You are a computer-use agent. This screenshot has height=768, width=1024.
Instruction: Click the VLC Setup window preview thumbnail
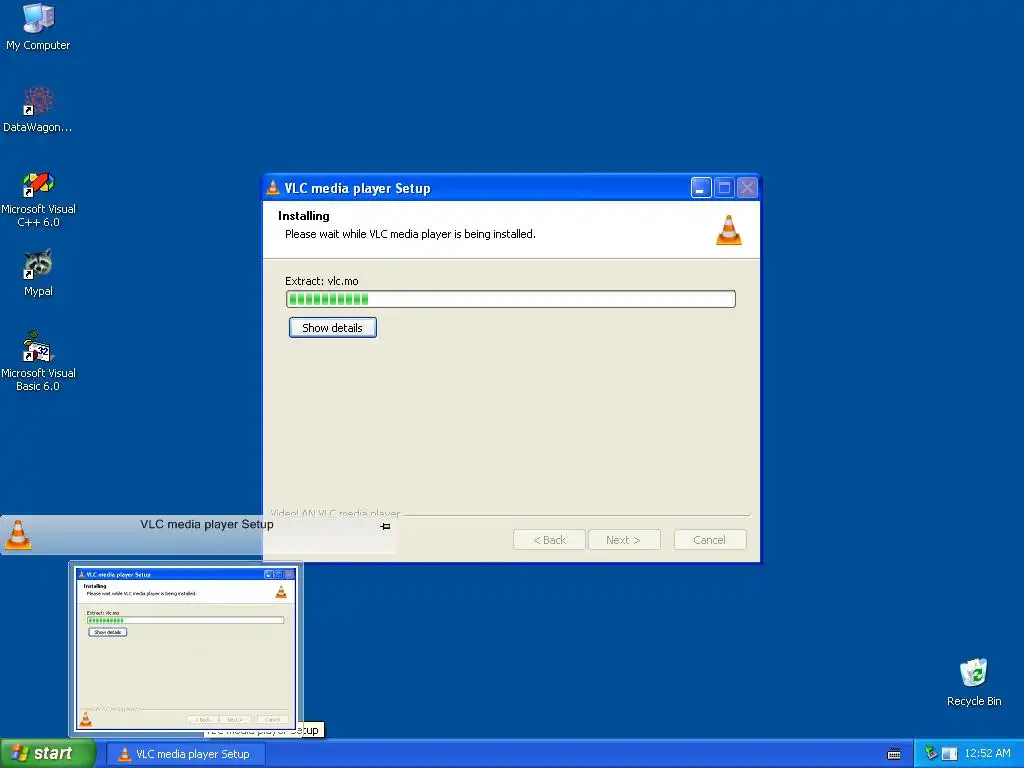pos(186,648)
